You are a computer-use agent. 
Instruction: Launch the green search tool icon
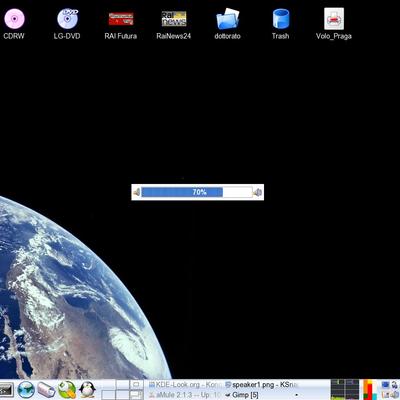67,390
